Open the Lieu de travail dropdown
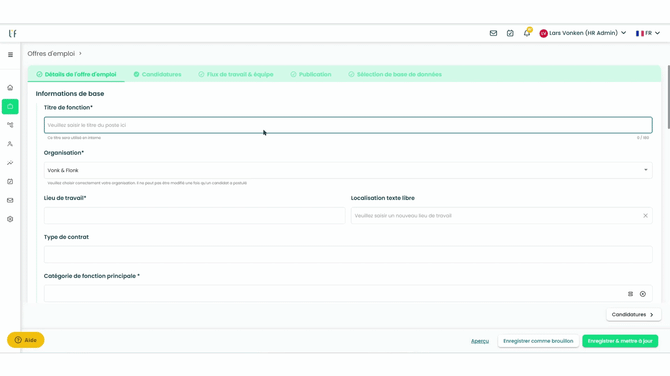 click(194, 216)
